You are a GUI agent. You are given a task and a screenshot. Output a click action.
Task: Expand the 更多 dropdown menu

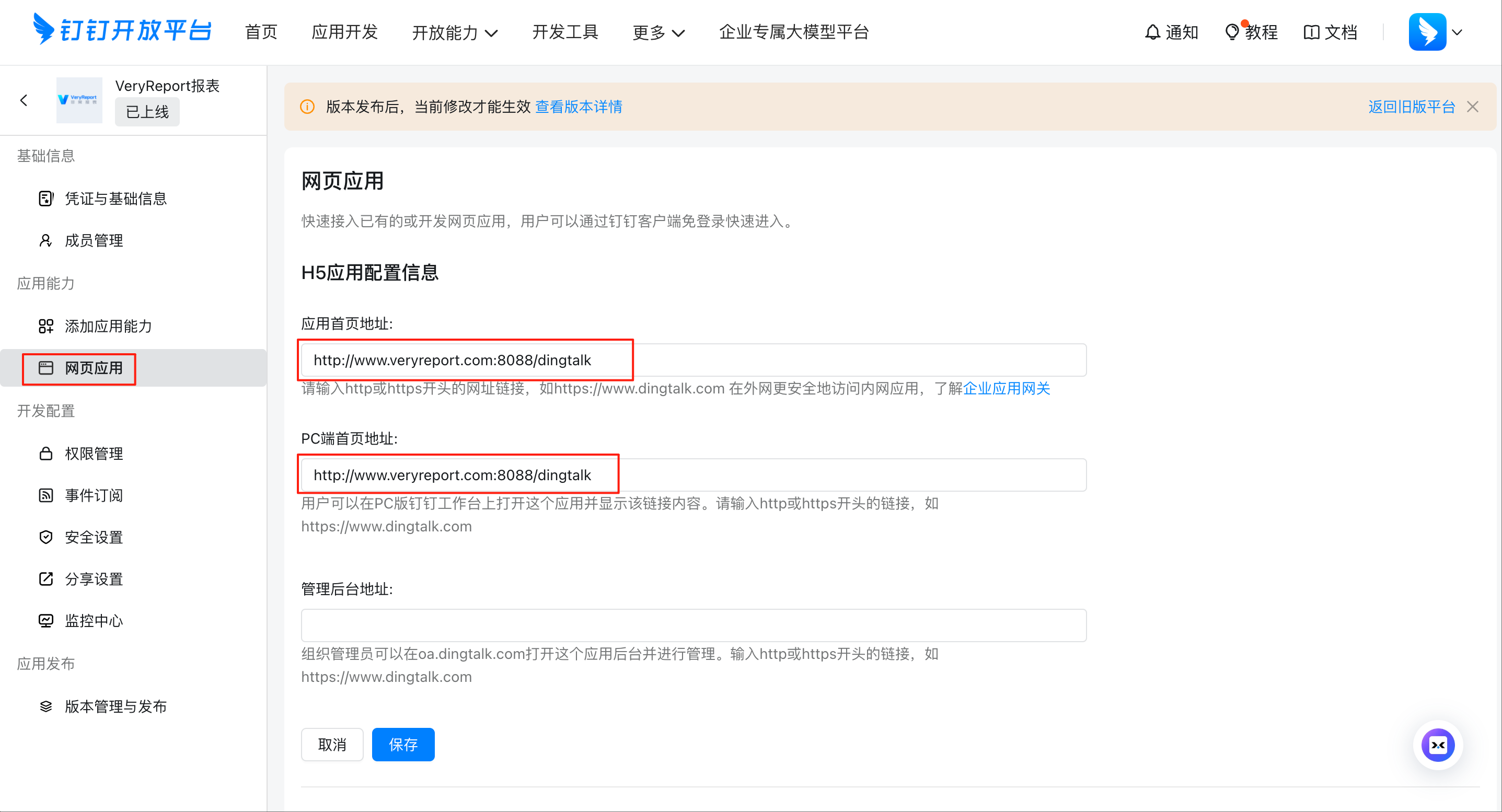pyautogui.click(x=658, y=32)
